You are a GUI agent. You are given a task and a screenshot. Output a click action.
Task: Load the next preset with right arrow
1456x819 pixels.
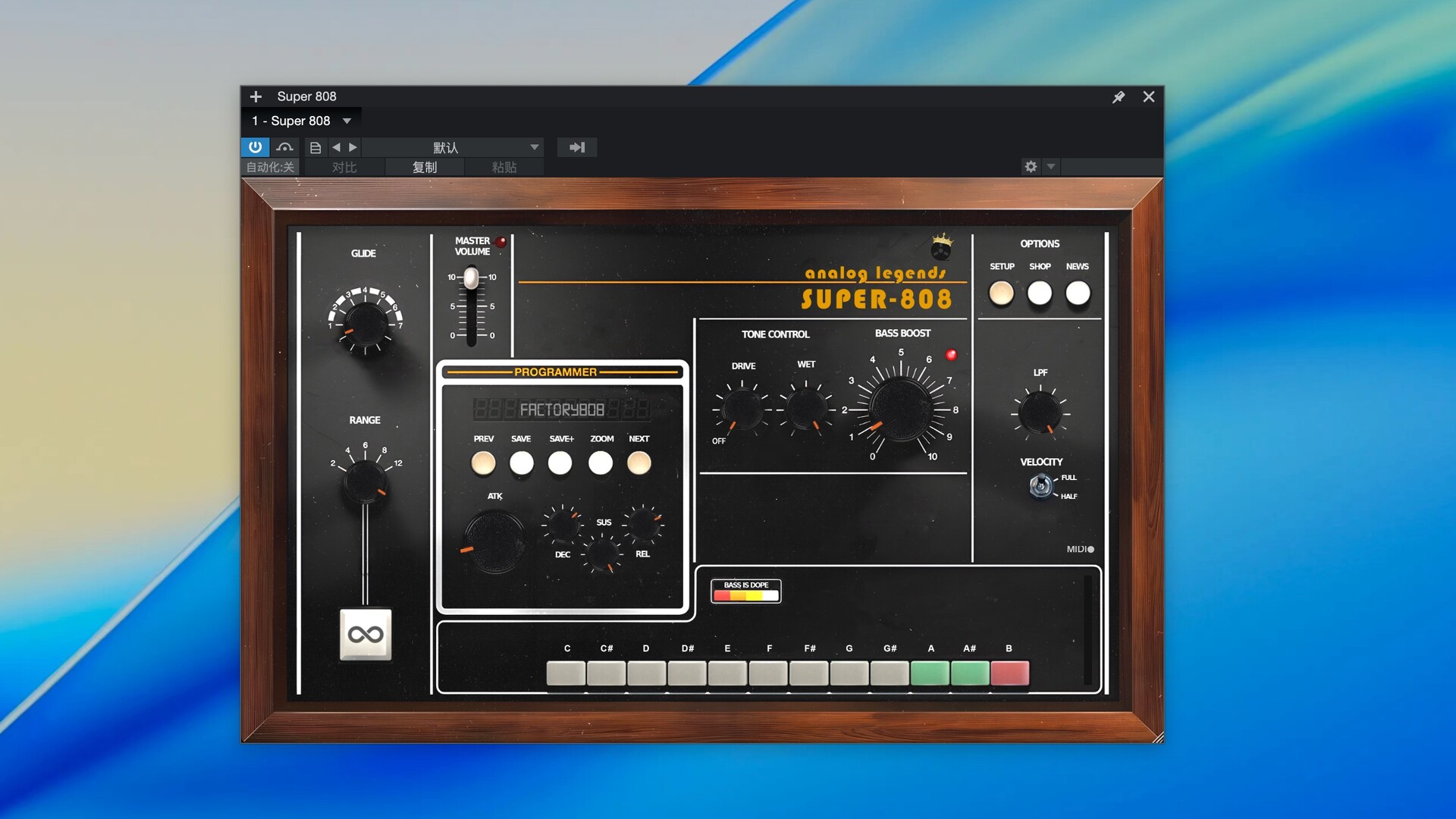point(353,147)
